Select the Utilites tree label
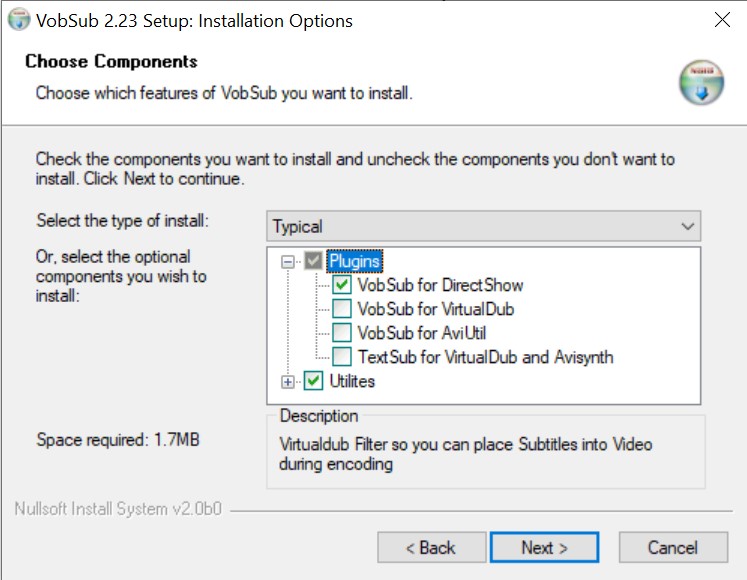 pyautogui.click(x=352, y=381)
